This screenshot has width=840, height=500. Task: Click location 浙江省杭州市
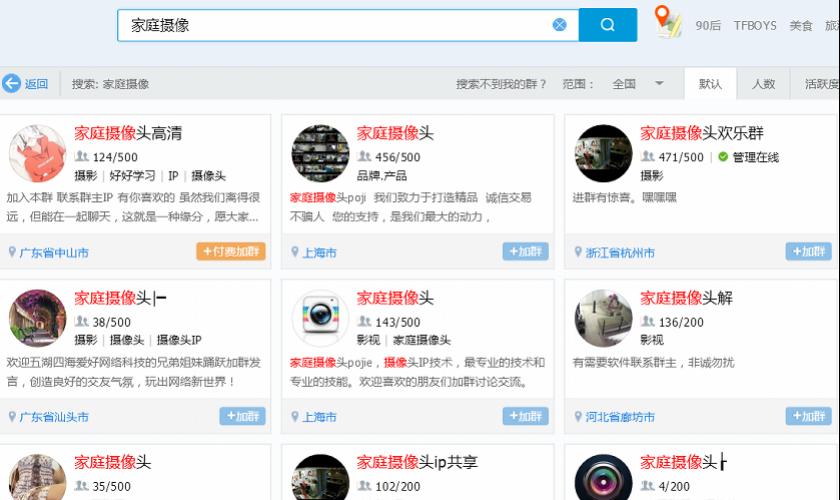(x=620, y=252)
